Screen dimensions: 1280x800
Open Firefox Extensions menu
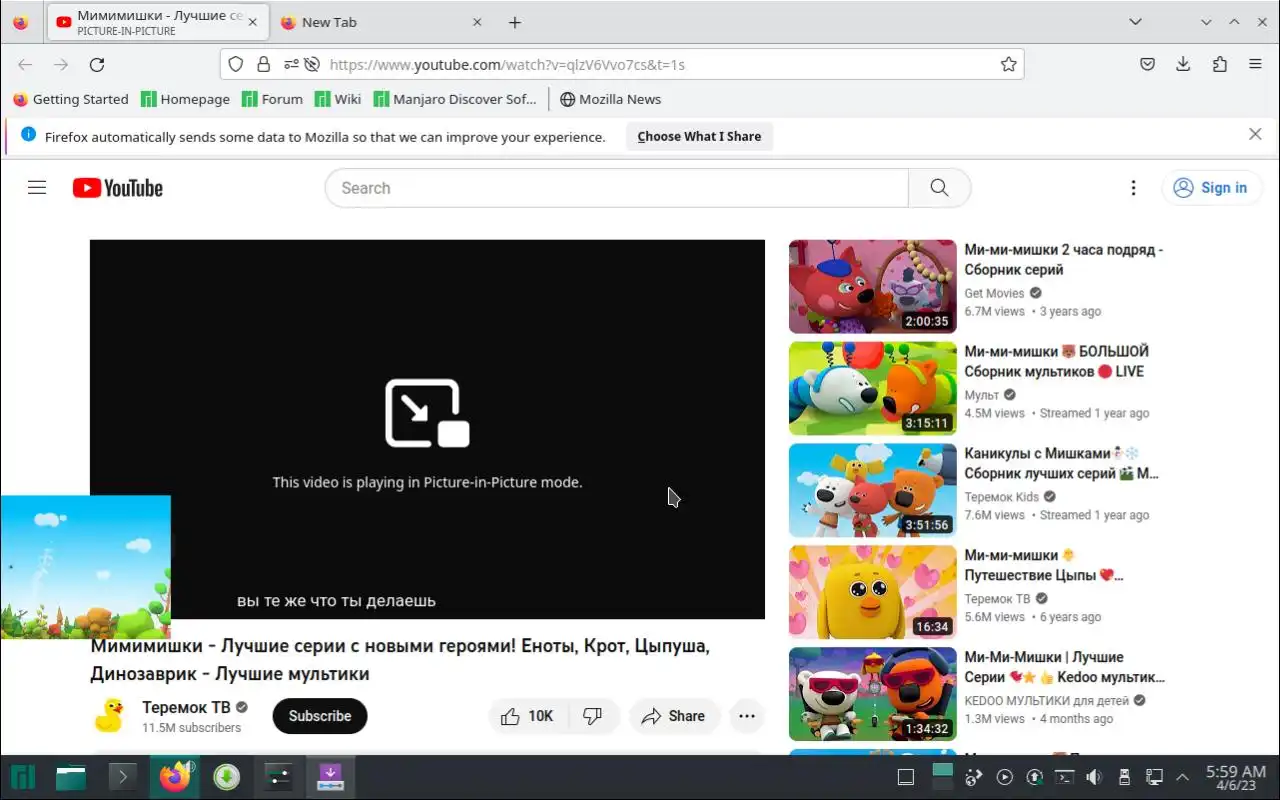click(1219, 64)
